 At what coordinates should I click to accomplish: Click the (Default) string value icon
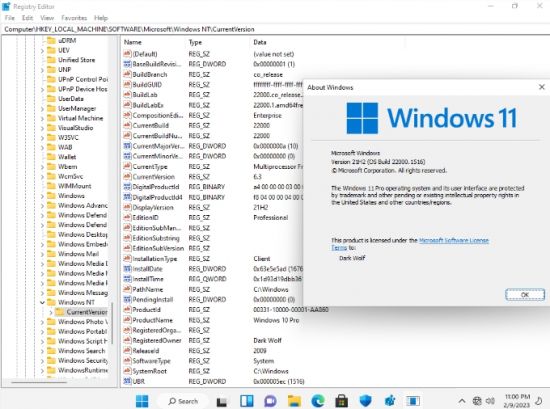127,54
